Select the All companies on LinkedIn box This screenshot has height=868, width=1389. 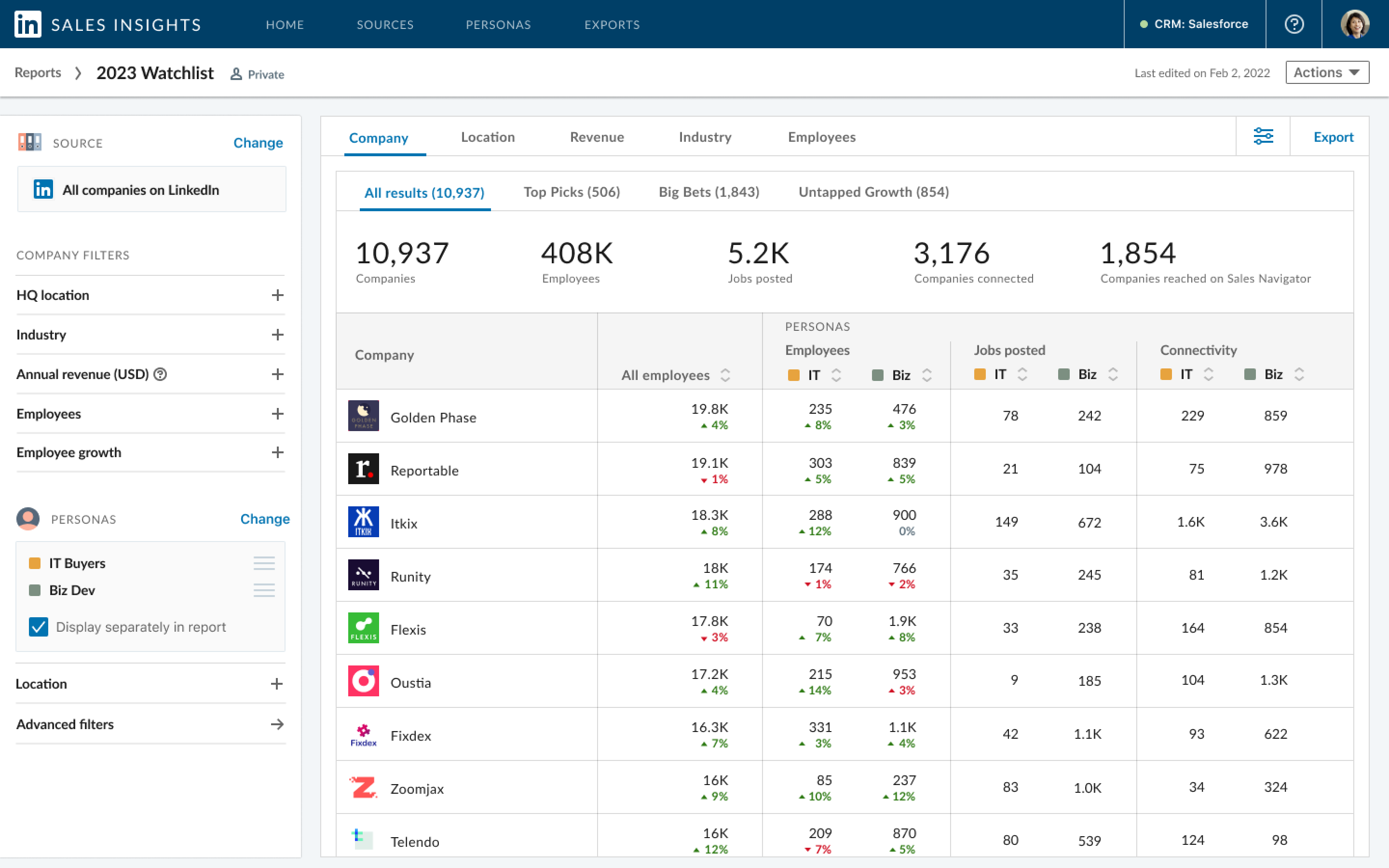[x=151, y=190]
